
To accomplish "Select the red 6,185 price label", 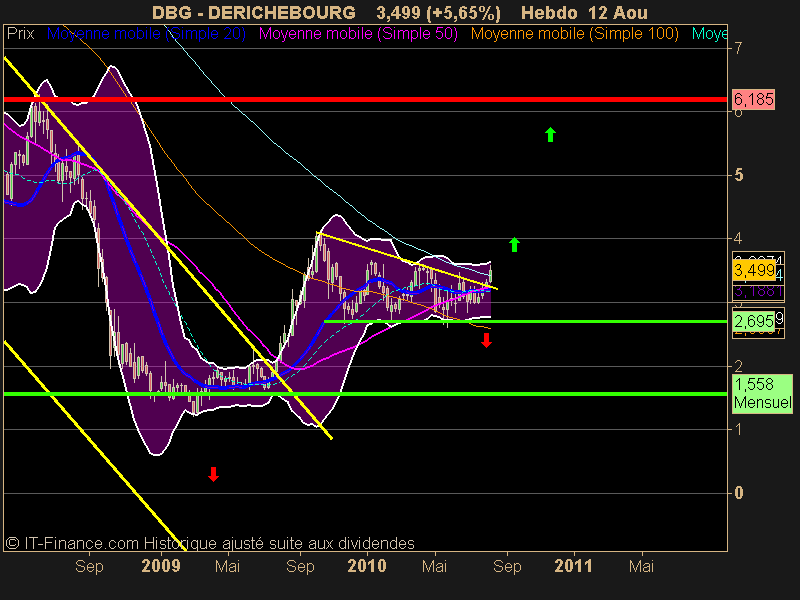I will click(x=754, y=99).
